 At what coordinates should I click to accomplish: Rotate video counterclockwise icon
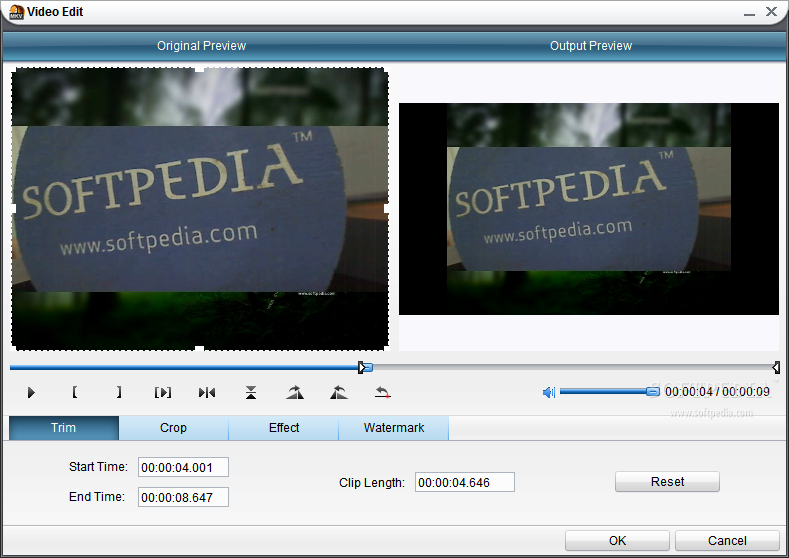point(339,392)
